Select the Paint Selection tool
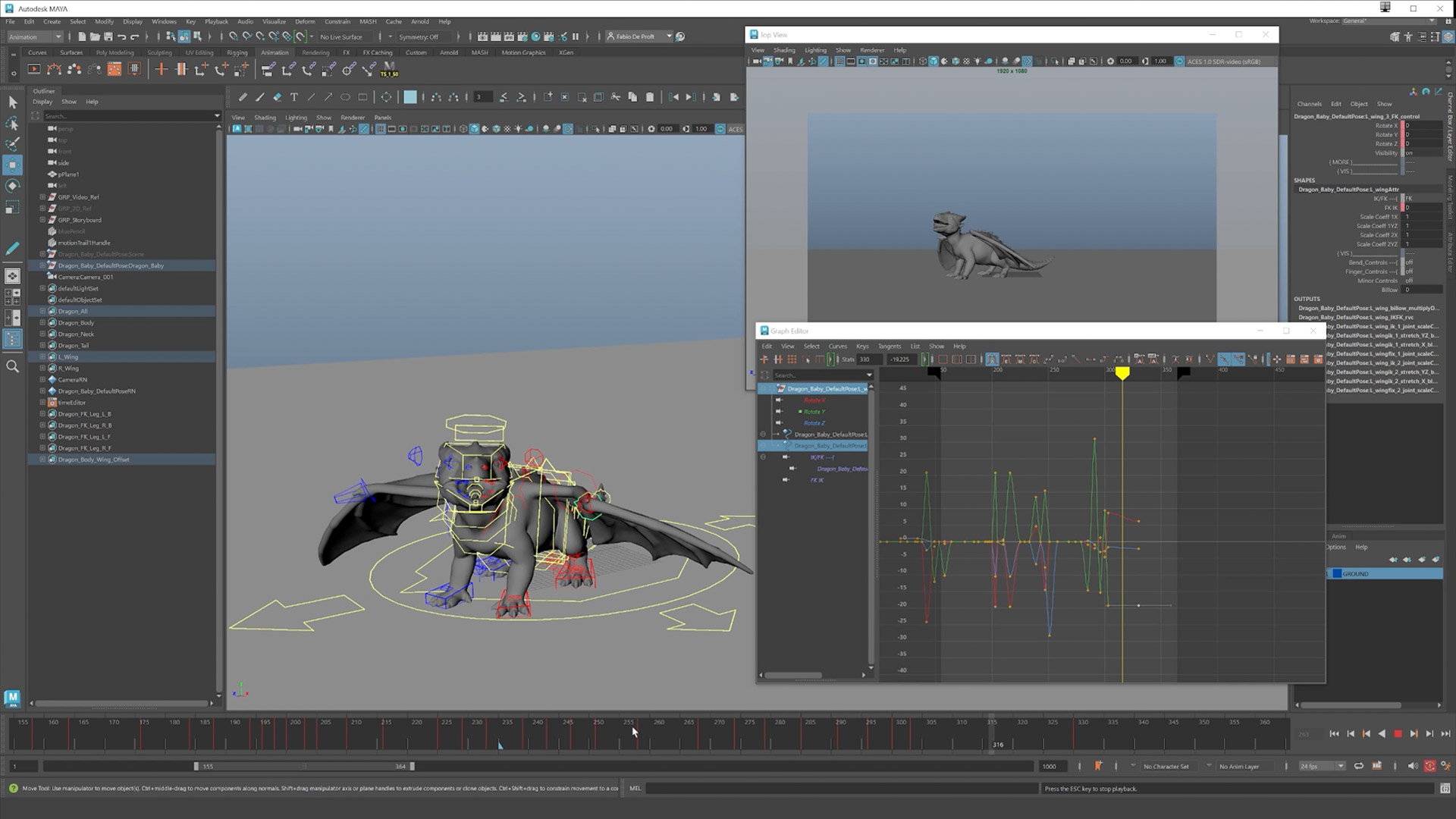1456x819 pixels. coord(12,144)
